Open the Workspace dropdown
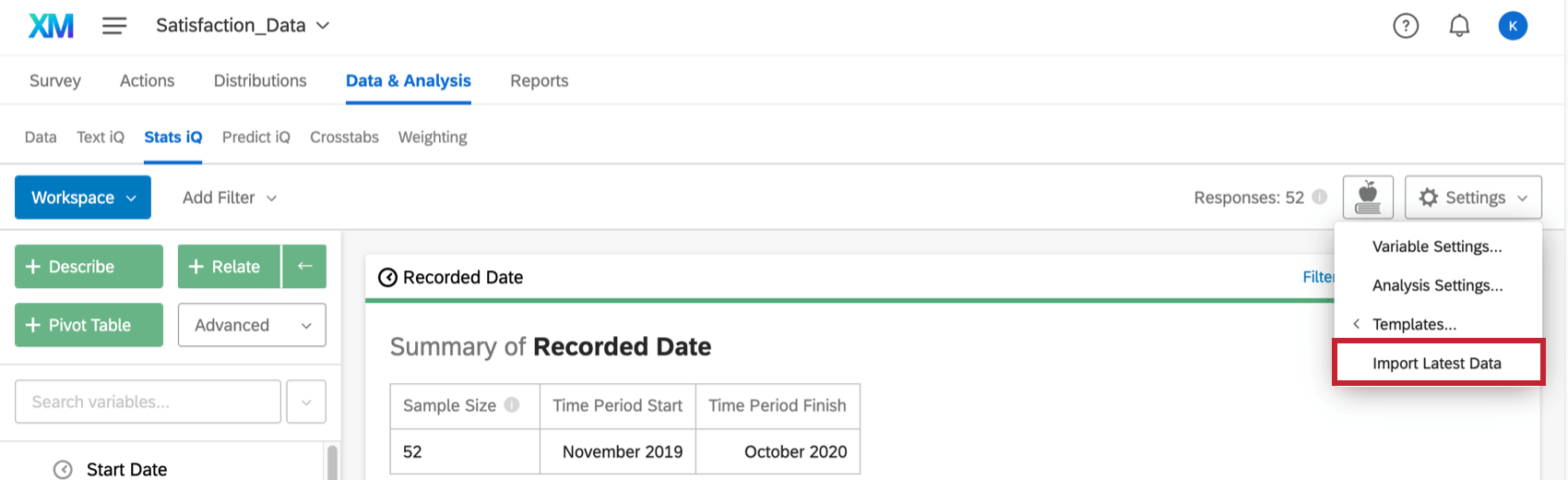 tap(83, 198)
